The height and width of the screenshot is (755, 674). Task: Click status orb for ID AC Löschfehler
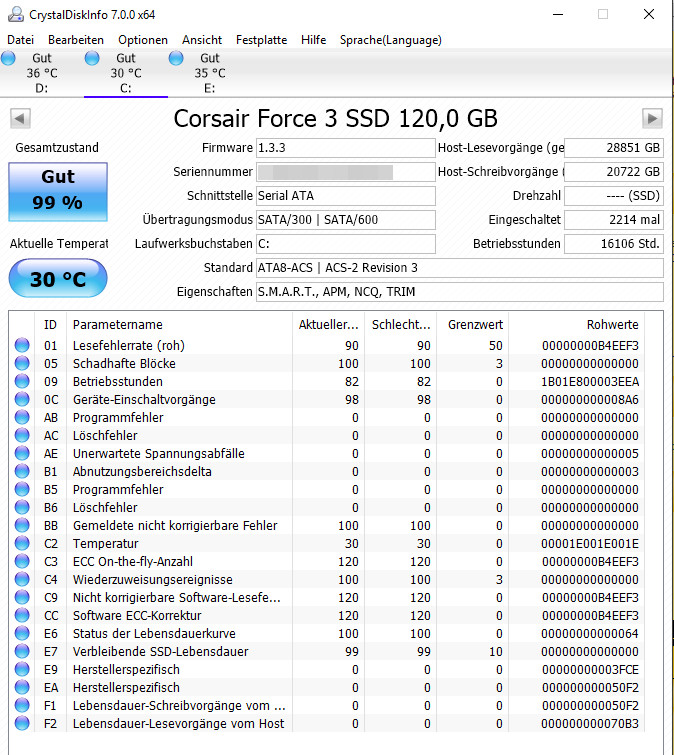(x=22, y=435)
